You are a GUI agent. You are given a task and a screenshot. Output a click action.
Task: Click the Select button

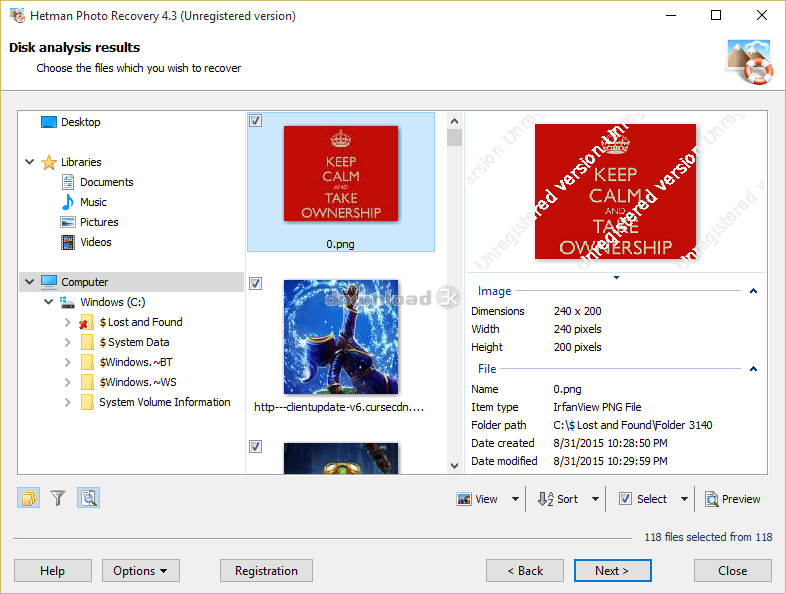(643, 499)
